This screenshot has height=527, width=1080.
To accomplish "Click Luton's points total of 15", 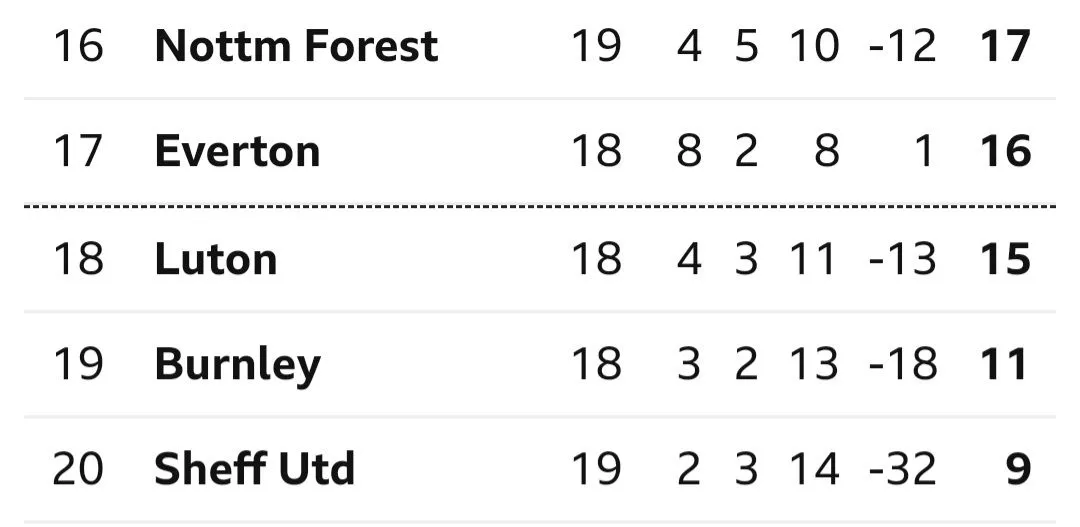I will pos(1005,259).
